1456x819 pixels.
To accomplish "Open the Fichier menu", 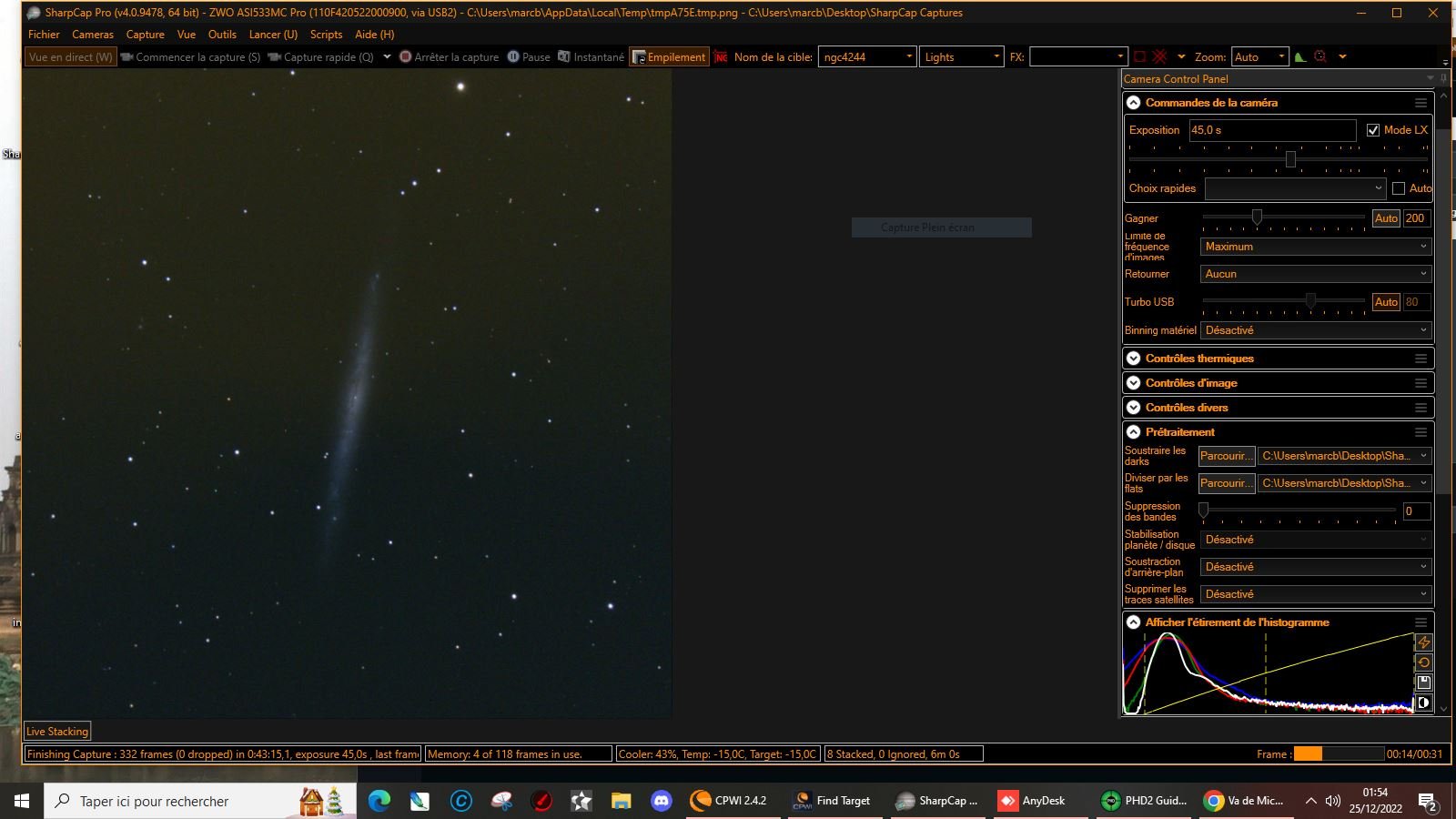I will click(44, 35).
